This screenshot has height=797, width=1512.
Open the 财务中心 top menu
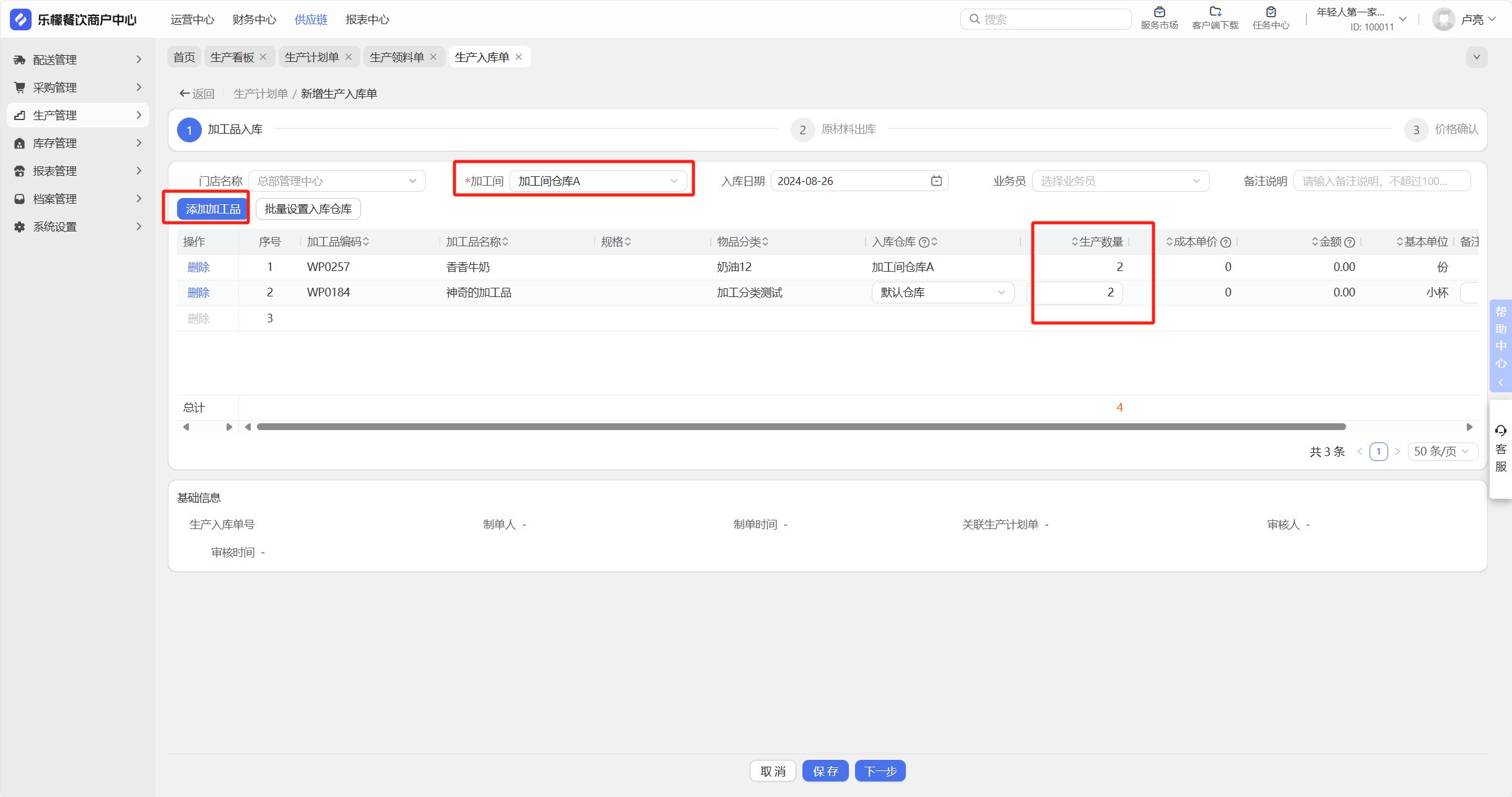pos(254,19)
